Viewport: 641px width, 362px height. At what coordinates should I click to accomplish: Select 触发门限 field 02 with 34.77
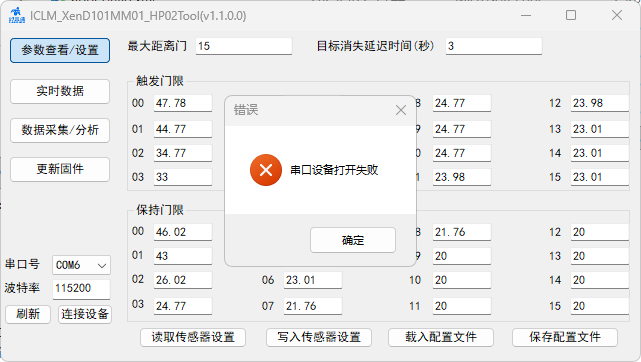pos(183,153)
